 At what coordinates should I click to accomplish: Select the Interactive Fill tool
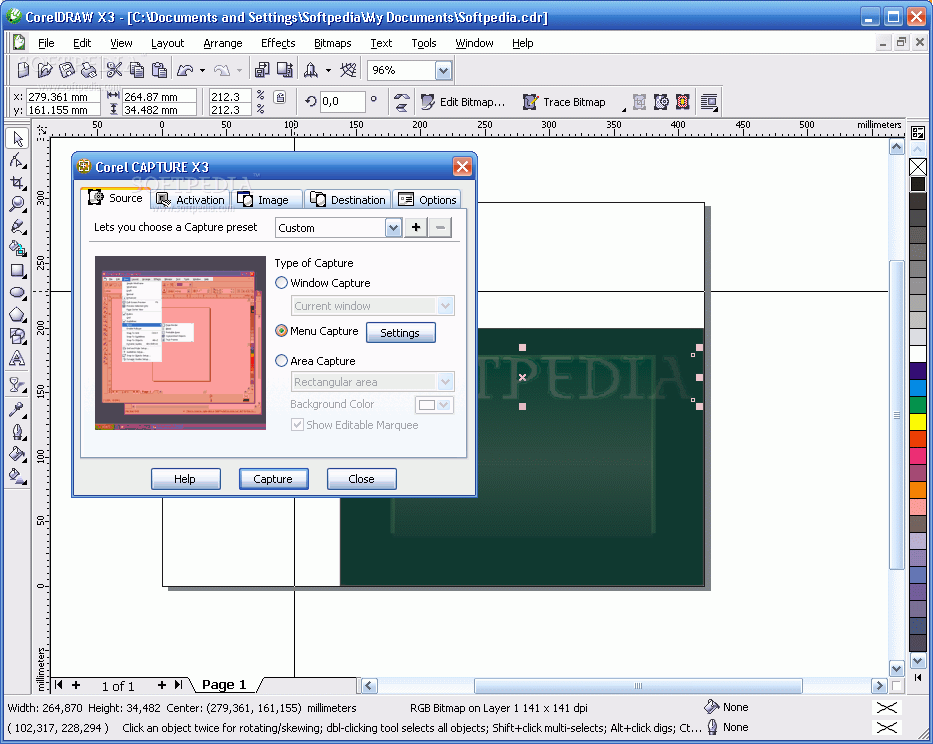[17, 476]
